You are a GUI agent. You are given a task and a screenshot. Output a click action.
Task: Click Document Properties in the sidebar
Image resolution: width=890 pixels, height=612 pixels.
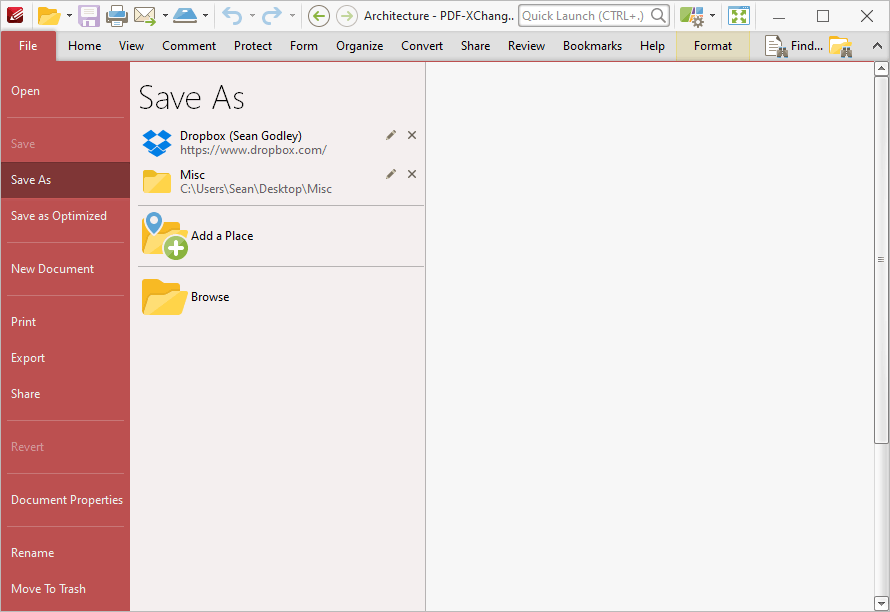(x=67, y=500)
